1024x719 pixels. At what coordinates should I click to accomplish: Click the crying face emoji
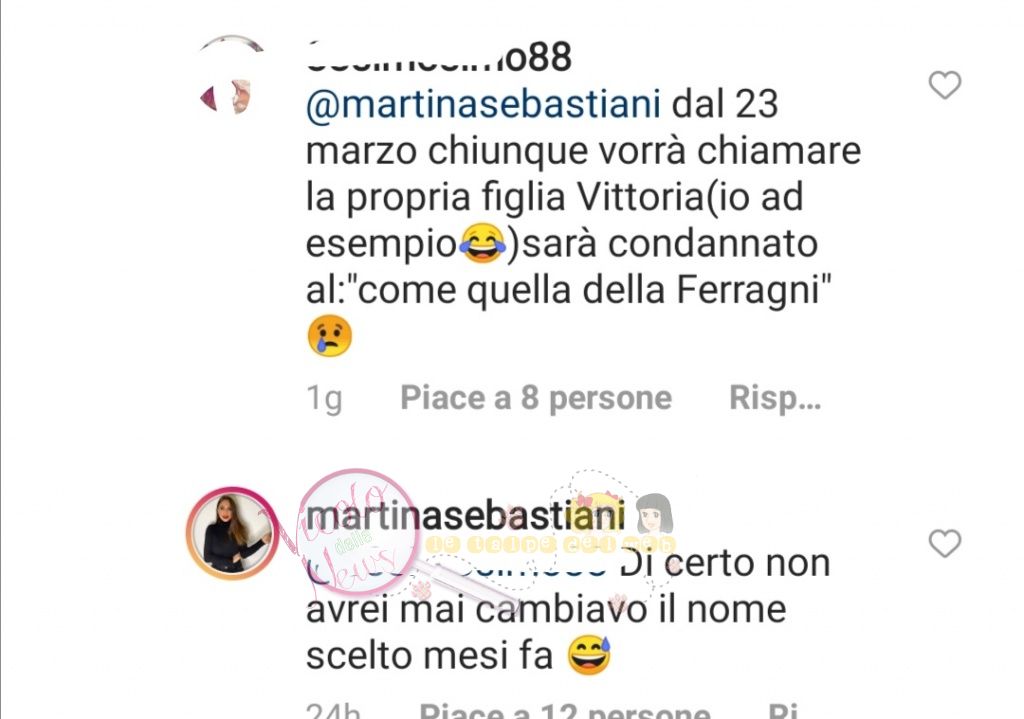329,336
